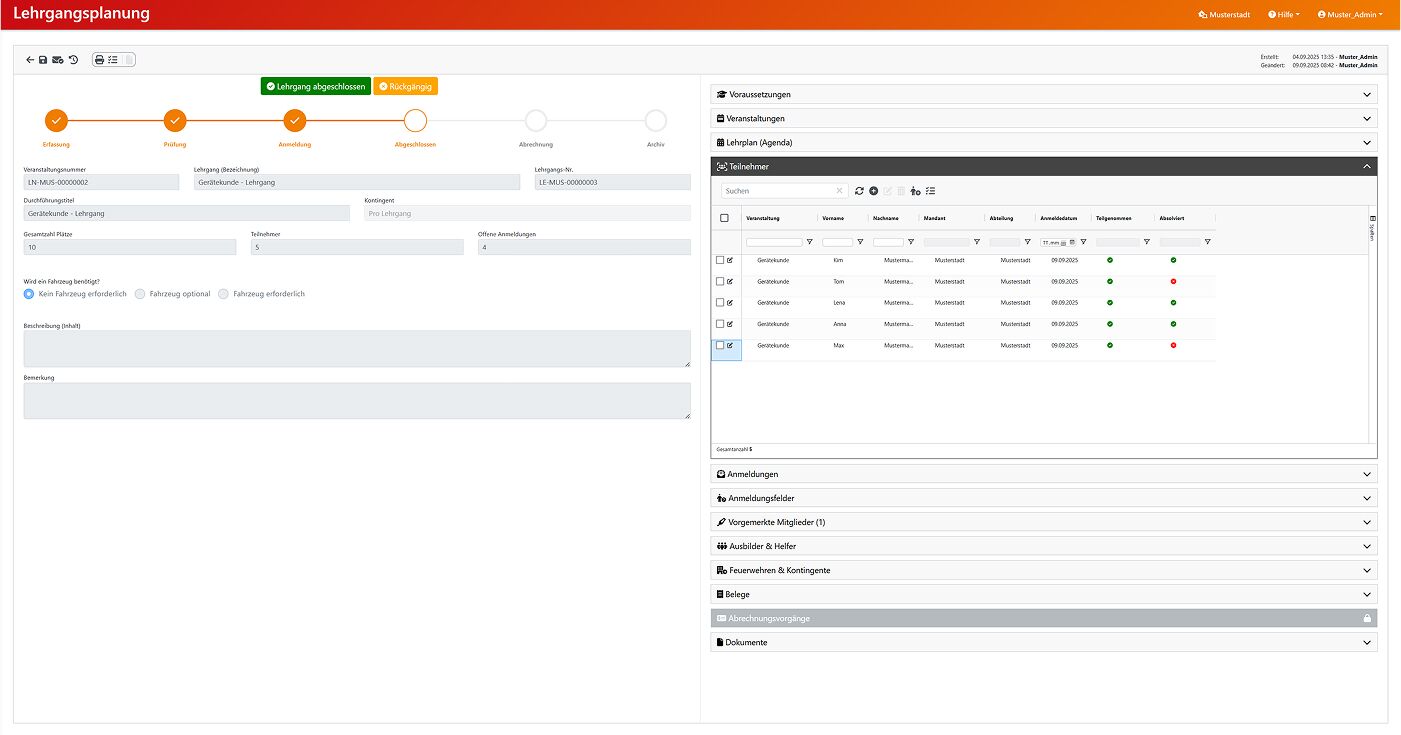Image resolution: width=1401 pixels, height=735 pixels.
Task: Click the 'Abrechnung' step in progress tracker
Action: click(x=536, y=122)
